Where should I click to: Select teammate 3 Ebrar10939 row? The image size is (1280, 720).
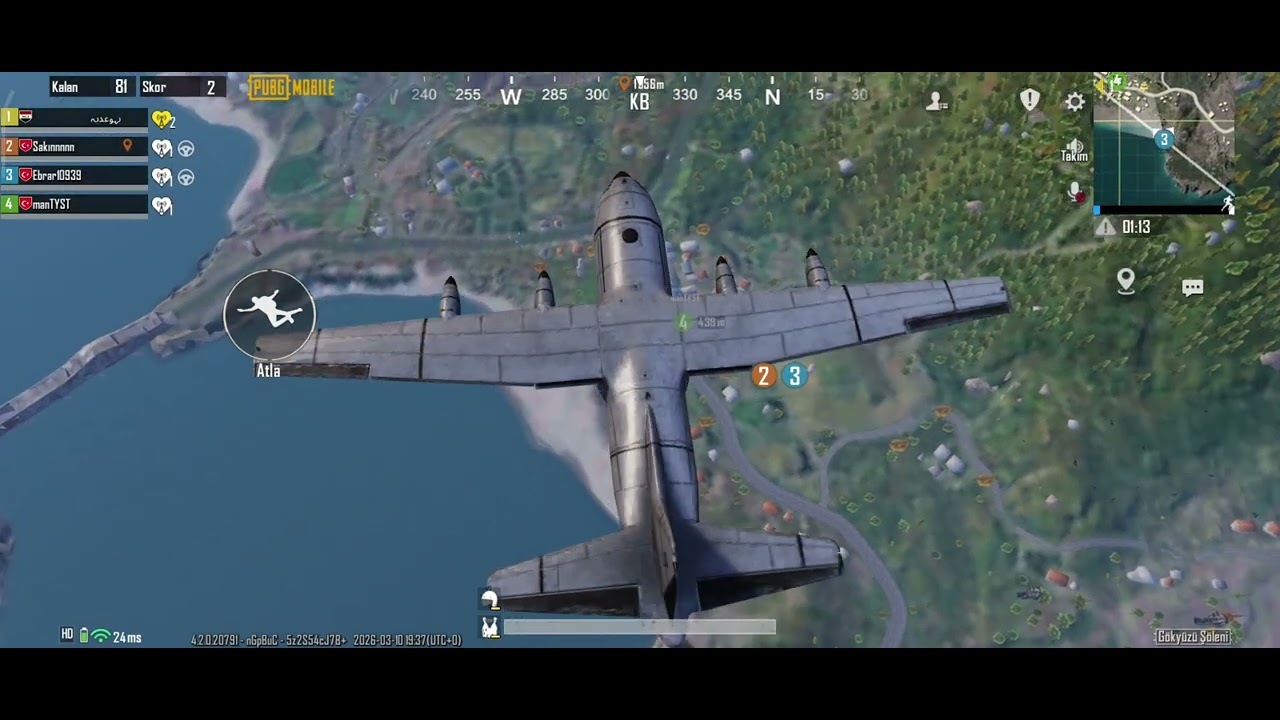tap(74, 176)
